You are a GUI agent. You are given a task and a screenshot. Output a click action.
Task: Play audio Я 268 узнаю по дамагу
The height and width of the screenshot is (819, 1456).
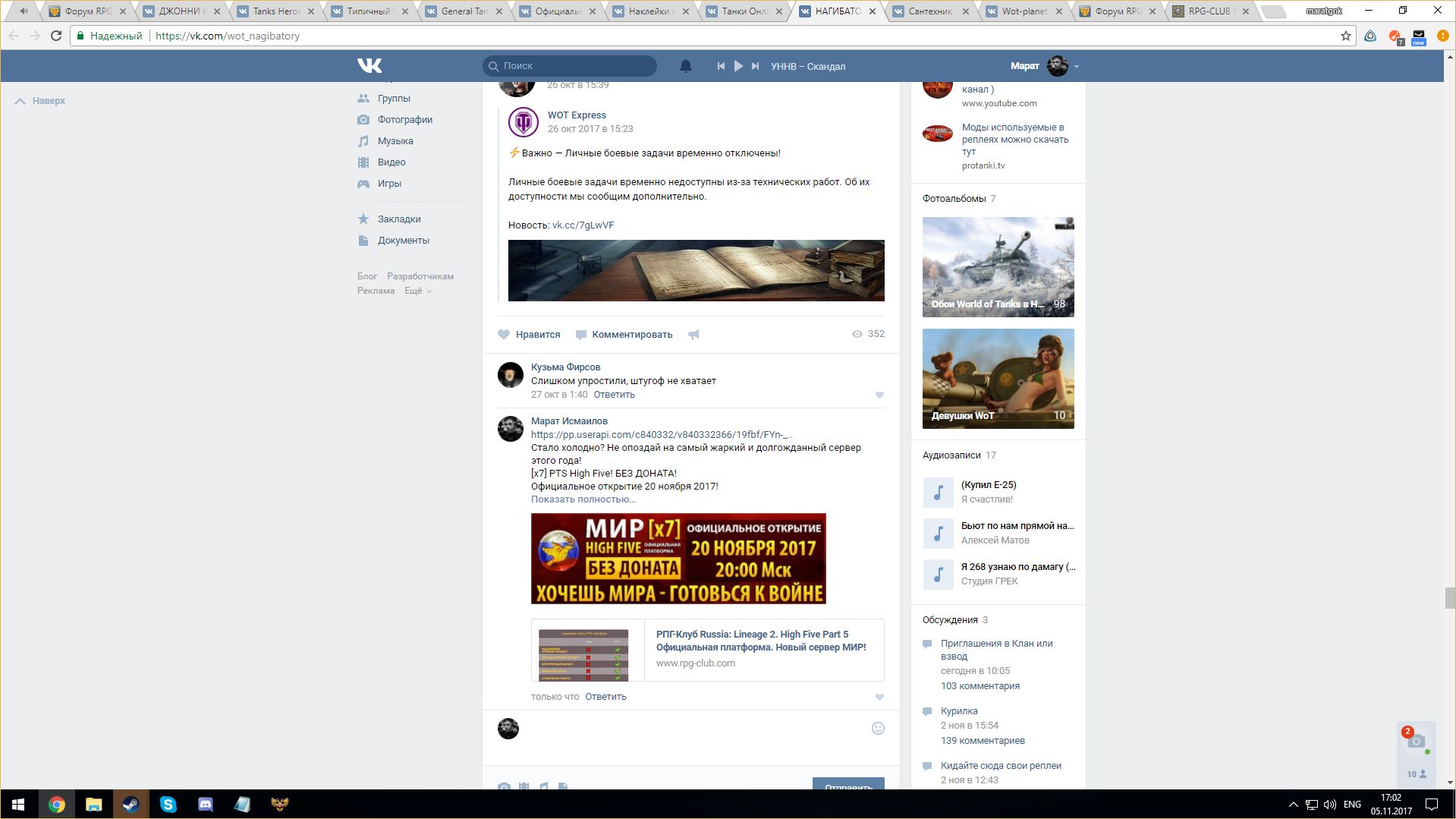click(x=938, y=575)
